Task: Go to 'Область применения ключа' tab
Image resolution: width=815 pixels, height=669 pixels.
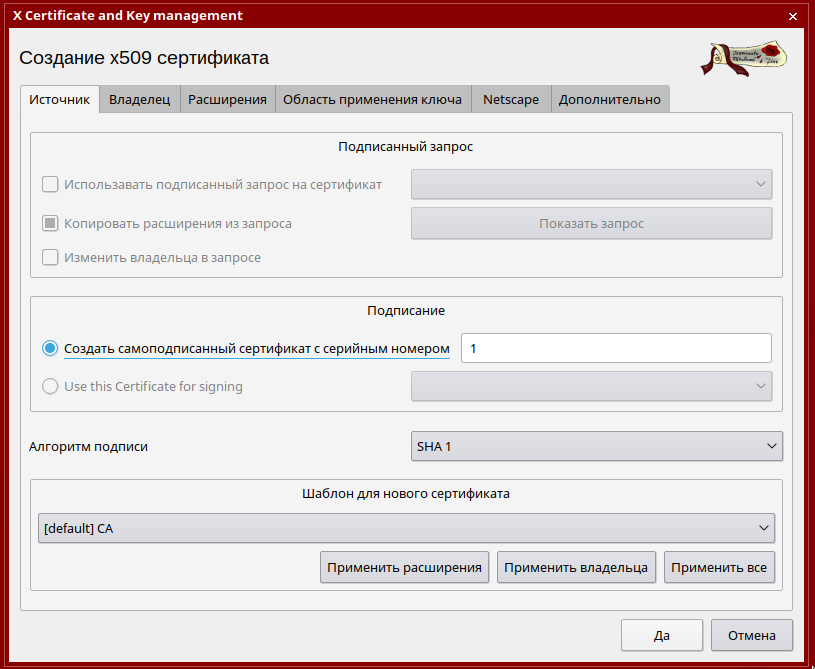Action: point(372,100)
